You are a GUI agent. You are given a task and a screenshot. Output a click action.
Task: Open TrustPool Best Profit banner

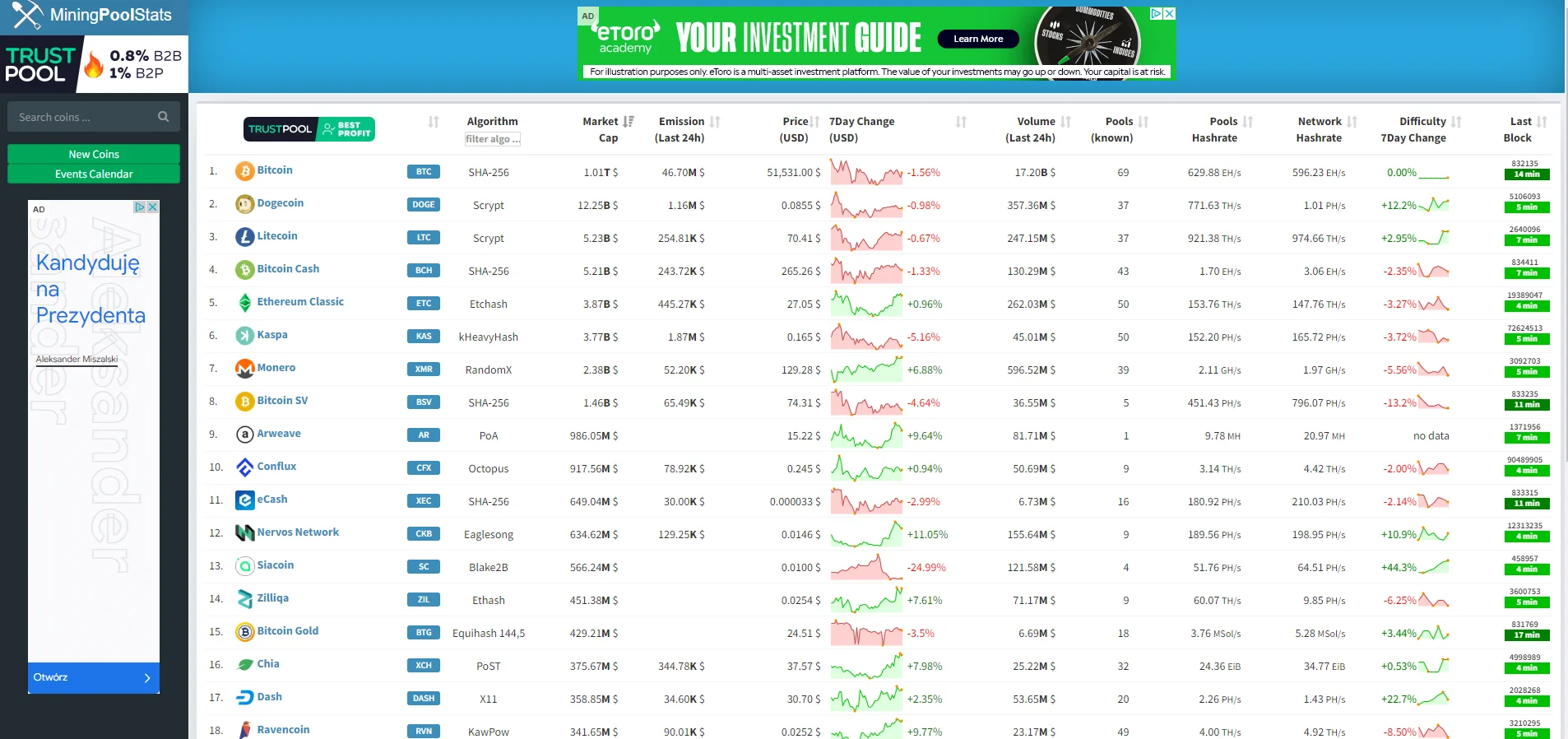[309, 129]
